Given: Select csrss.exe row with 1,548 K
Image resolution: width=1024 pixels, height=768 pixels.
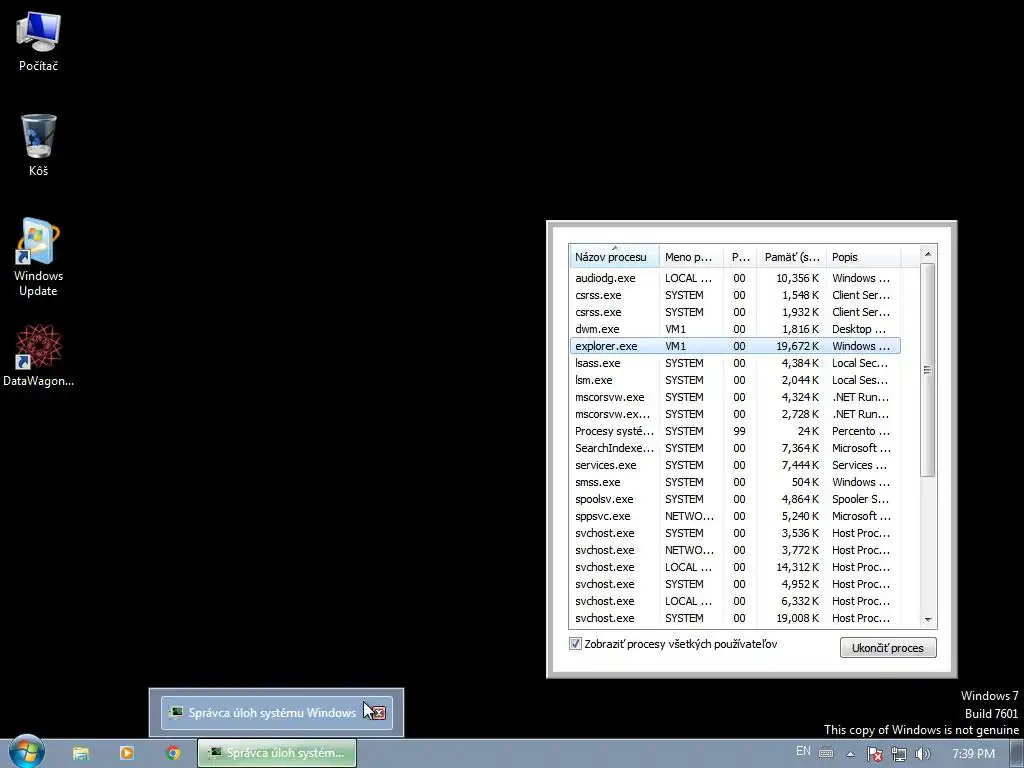Looking at the screenshot, I should click(735, 295).
